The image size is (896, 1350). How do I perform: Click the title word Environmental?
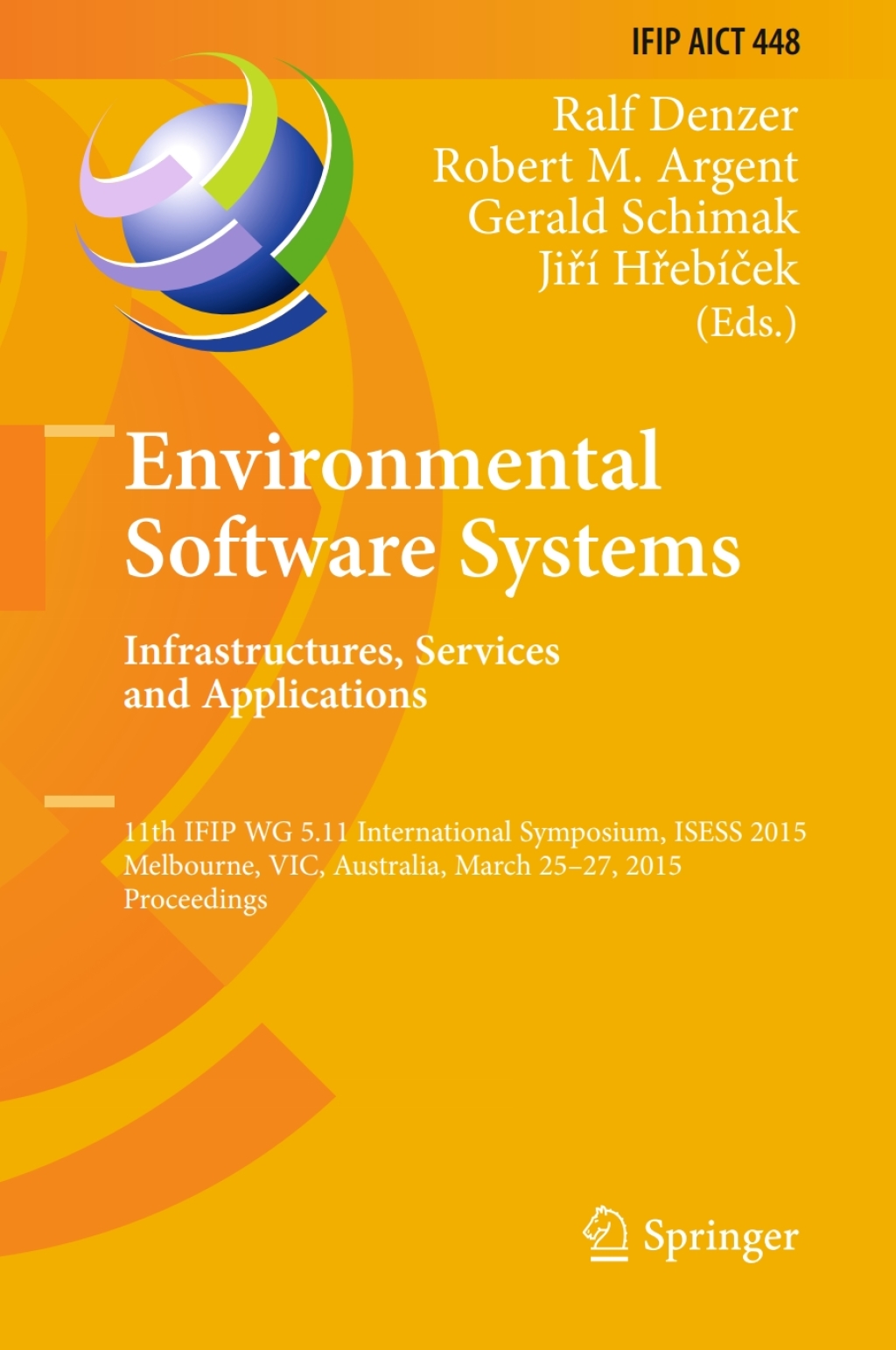(392, 461)
